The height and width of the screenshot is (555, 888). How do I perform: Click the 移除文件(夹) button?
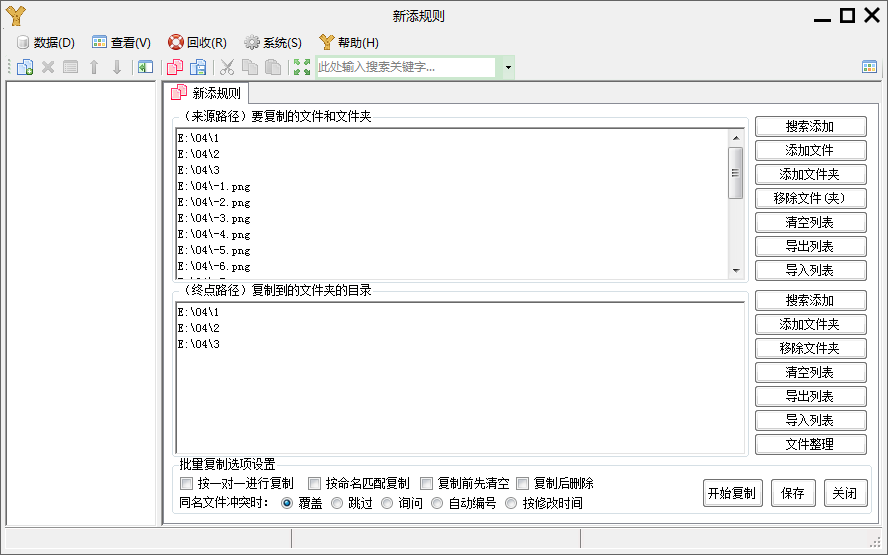click(x=810, y=198)
